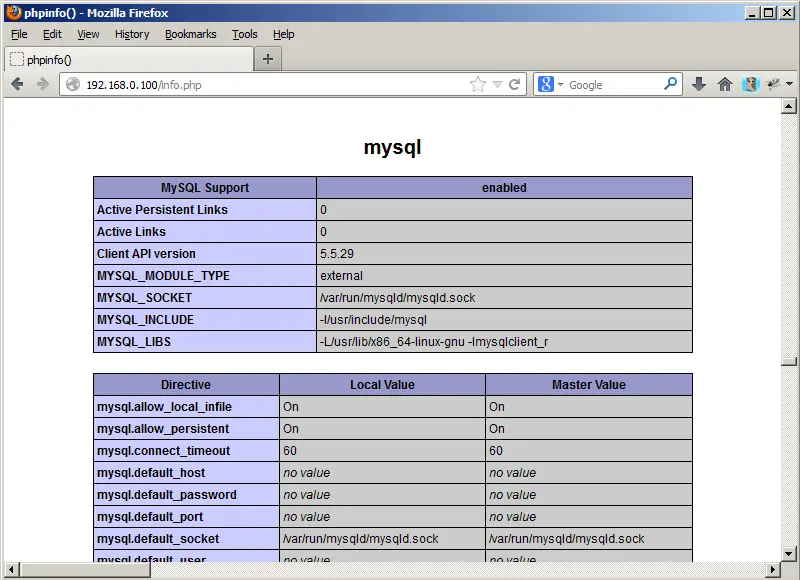Click the vertical scrollbar down arrow
This screenshot has height=580, width=800.
(x=789, y=553)
